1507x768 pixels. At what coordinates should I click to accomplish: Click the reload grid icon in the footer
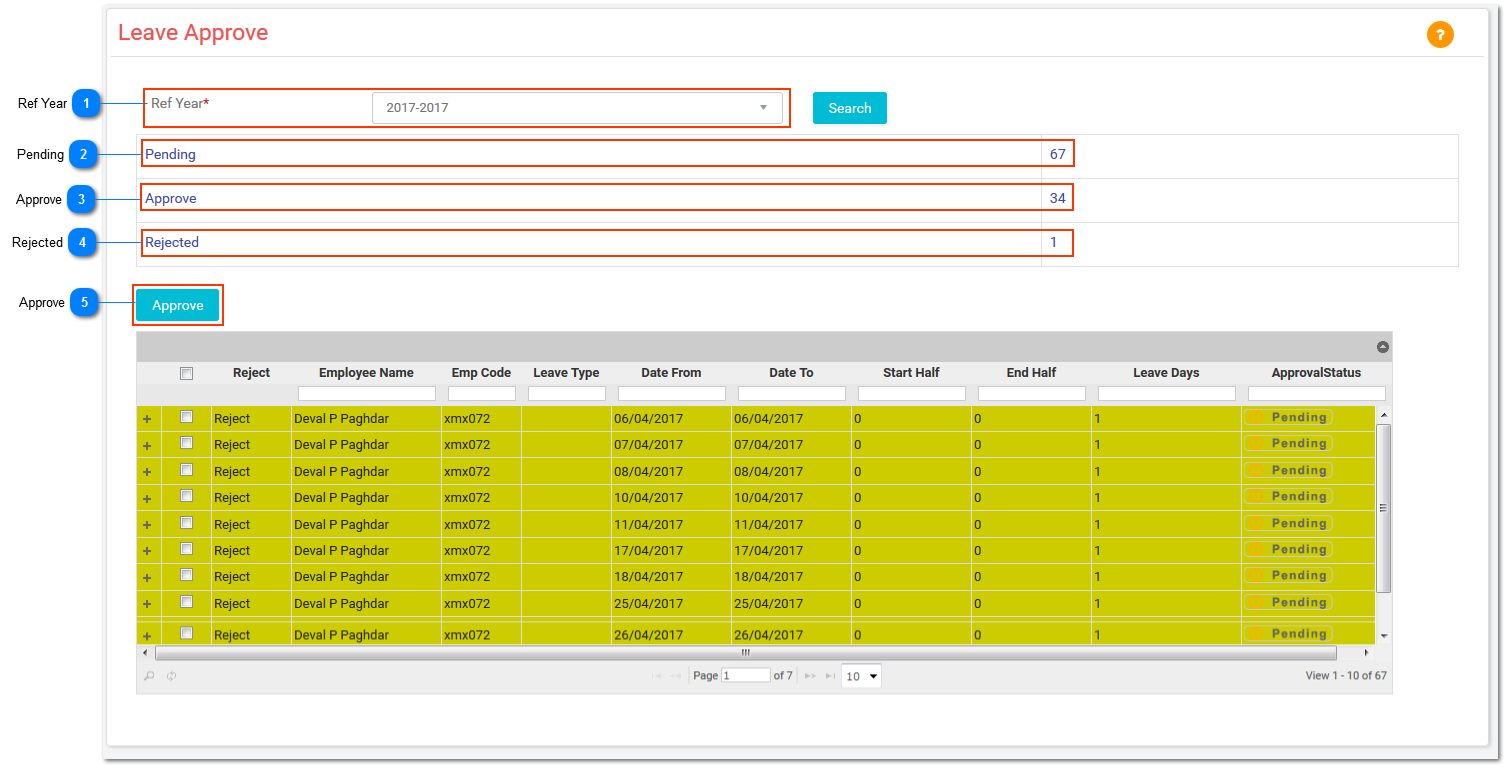(x=172, y=676)
